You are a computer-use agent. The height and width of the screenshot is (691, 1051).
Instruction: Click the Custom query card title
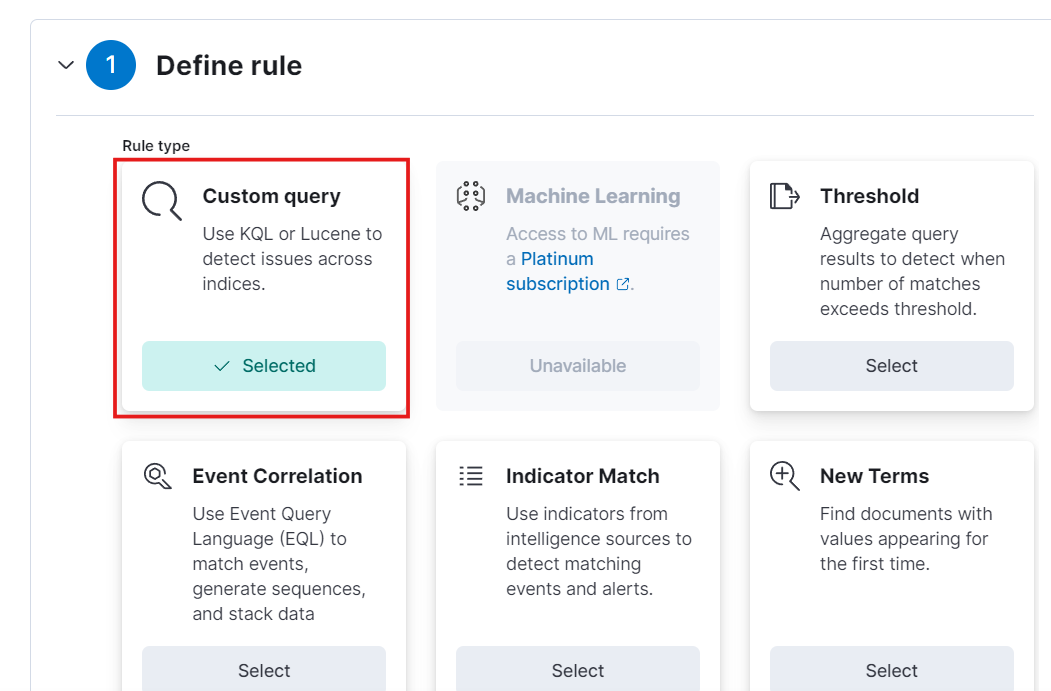(x=271, y=196)
